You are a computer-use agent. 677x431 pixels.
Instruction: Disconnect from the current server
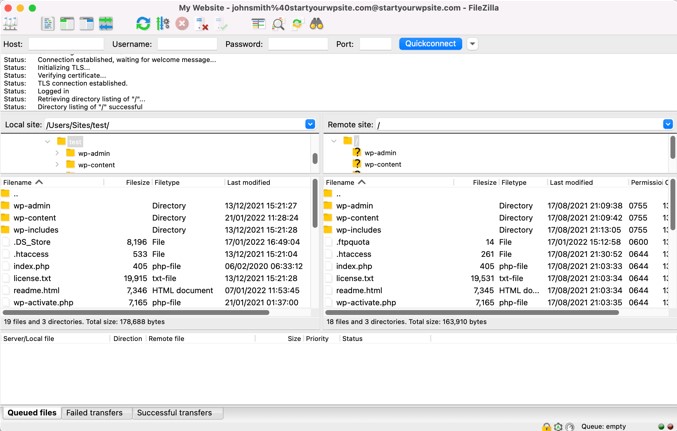202,24
